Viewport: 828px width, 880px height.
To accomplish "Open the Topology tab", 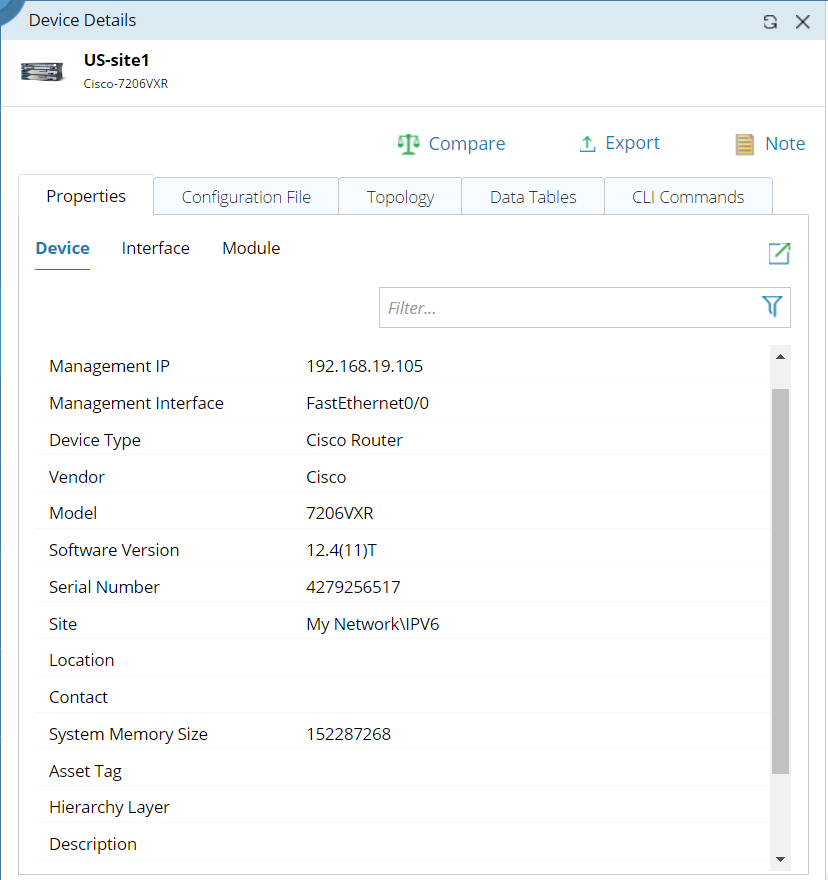I will click(400, 197).
